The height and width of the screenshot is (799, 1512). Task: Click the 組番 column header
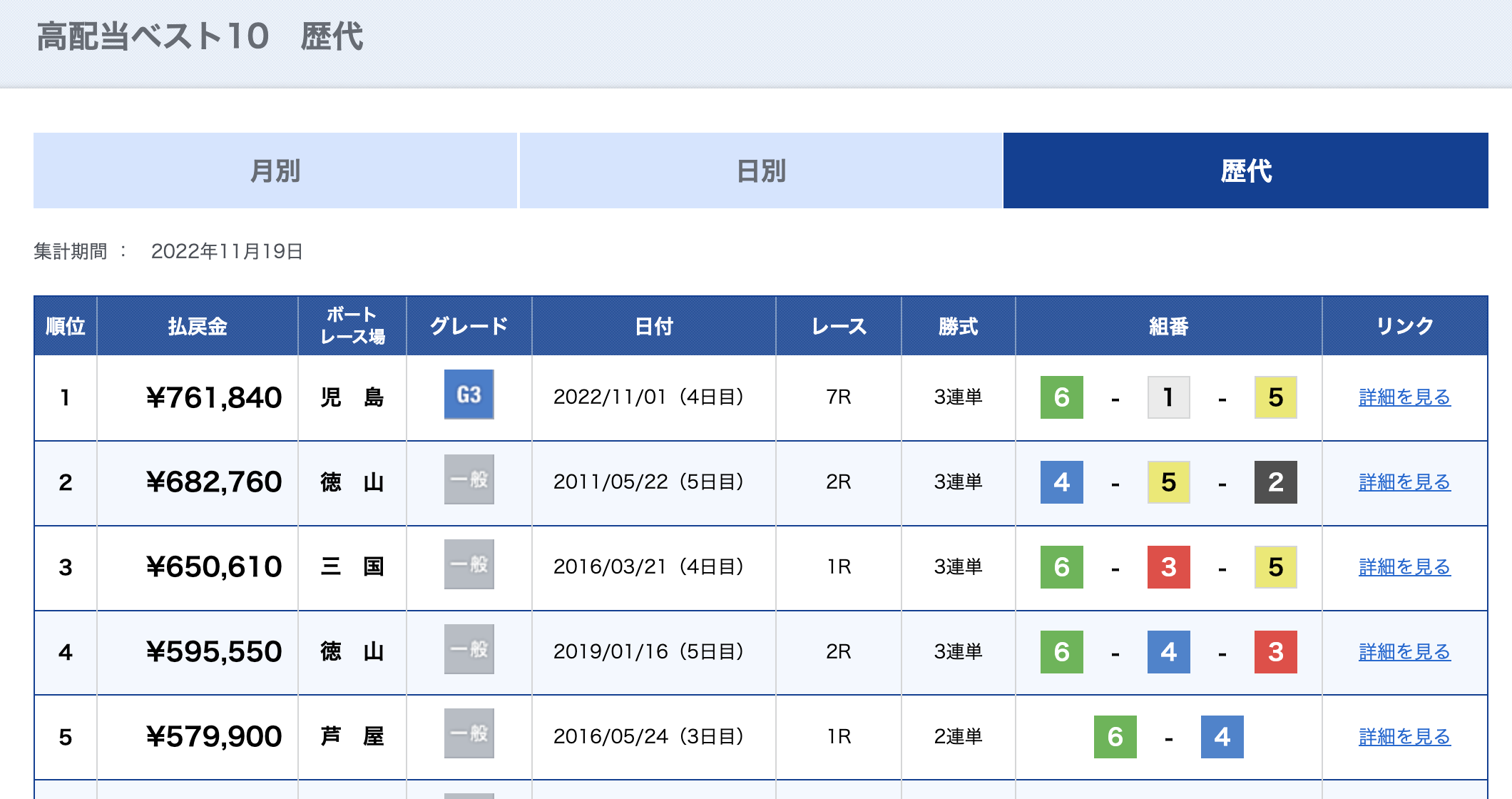1169,326
